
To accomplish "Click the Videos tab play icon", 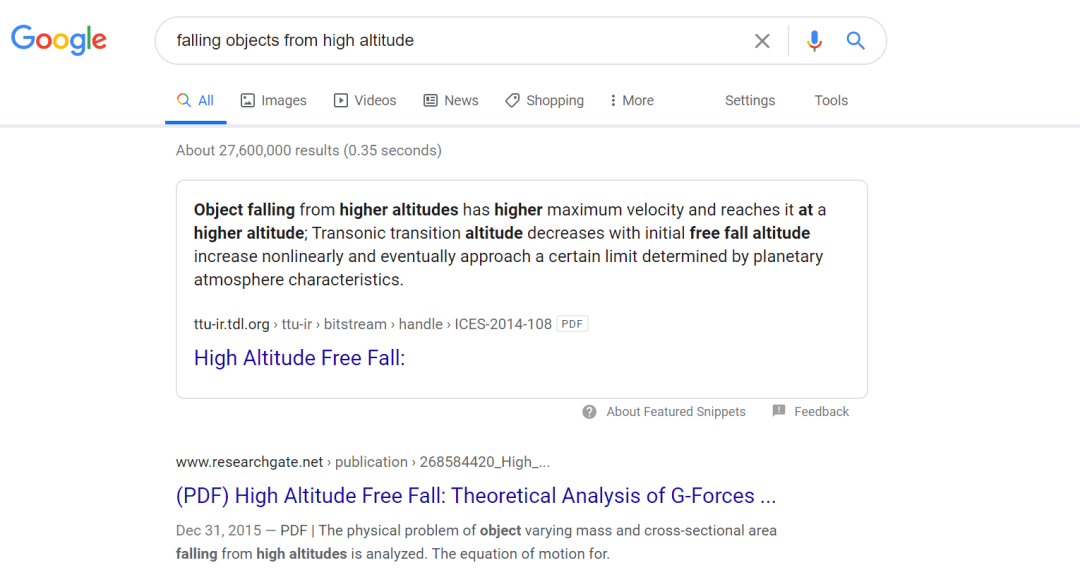I will tap(341, 101).
